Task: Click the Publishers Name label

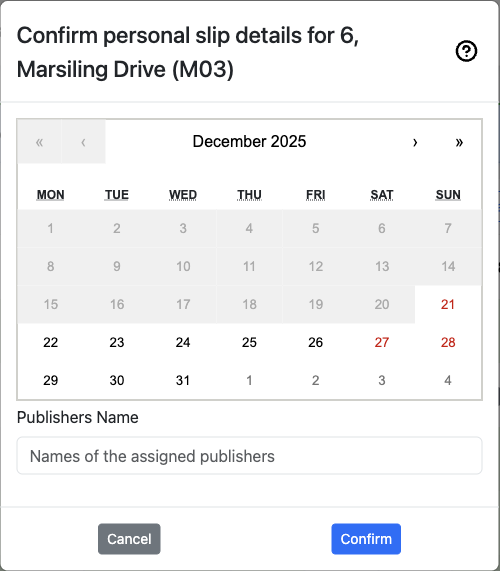Action: tap(78, 417)
